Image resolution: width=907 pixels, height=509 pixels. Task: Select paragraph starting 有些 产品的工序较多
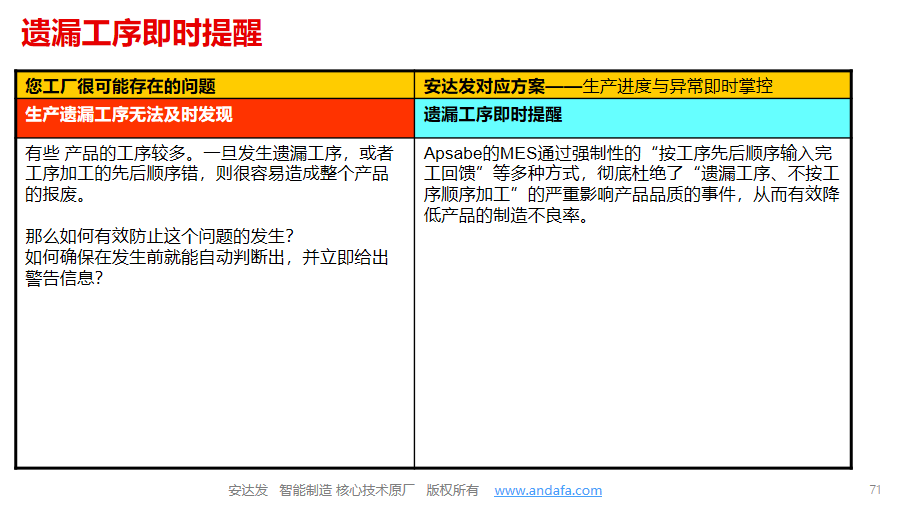click(x=209, y=174)
